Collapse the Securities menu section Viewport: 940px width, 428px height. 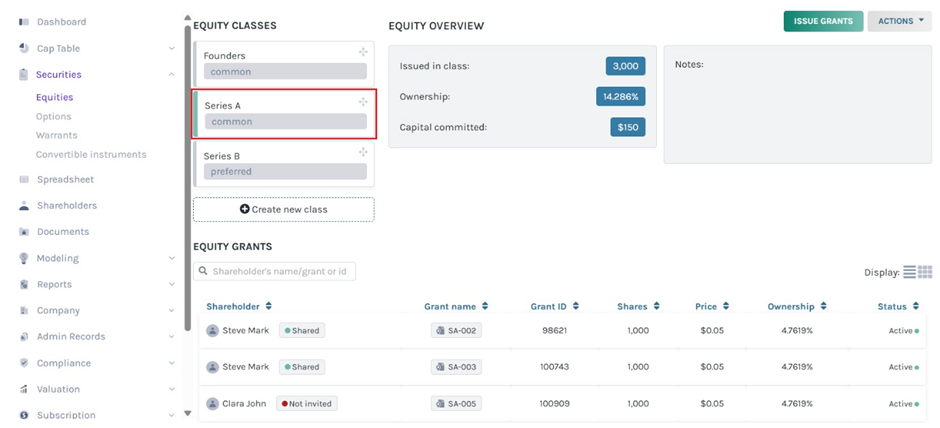pyautogui.click(x=172, y=75)
